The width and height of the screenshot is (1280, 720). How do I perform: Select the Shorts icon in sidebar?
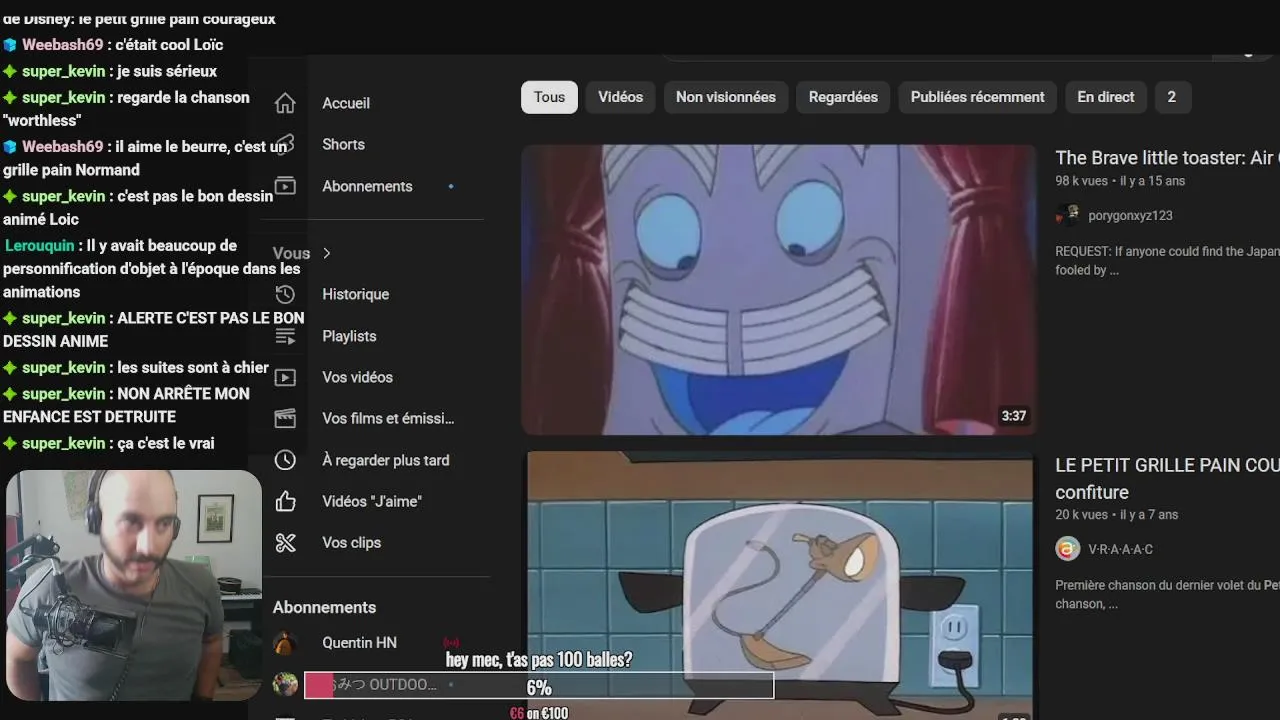pos(285,144)
